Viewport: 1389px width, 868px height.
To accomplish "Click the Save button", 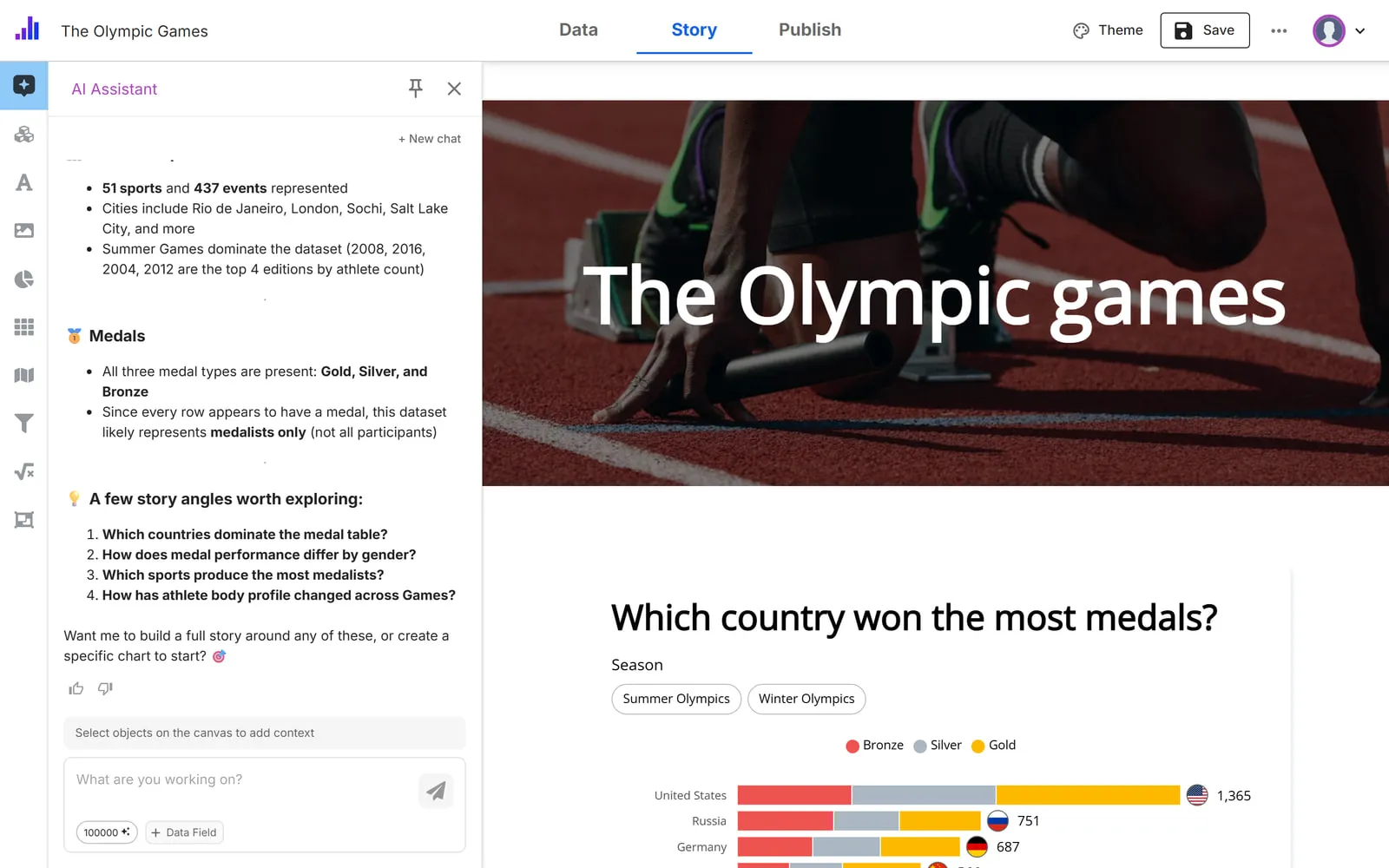I will (x=1204, y=30).
